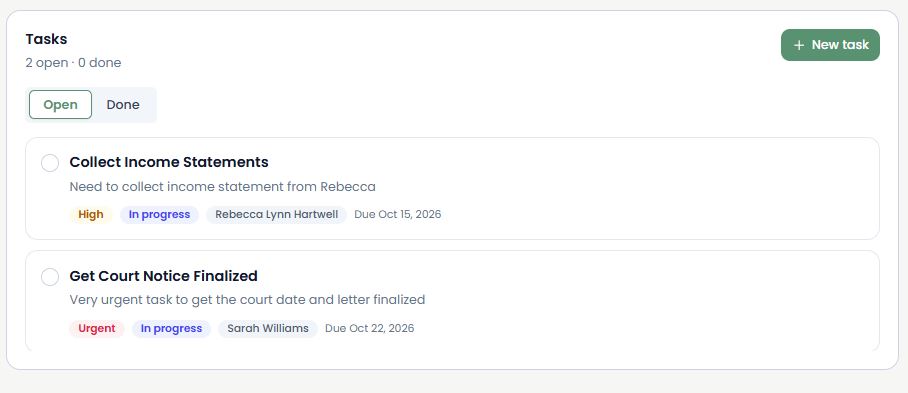Click the plus icon in New task button
Viewport: 908px width, 393px height.
point(799,45)
